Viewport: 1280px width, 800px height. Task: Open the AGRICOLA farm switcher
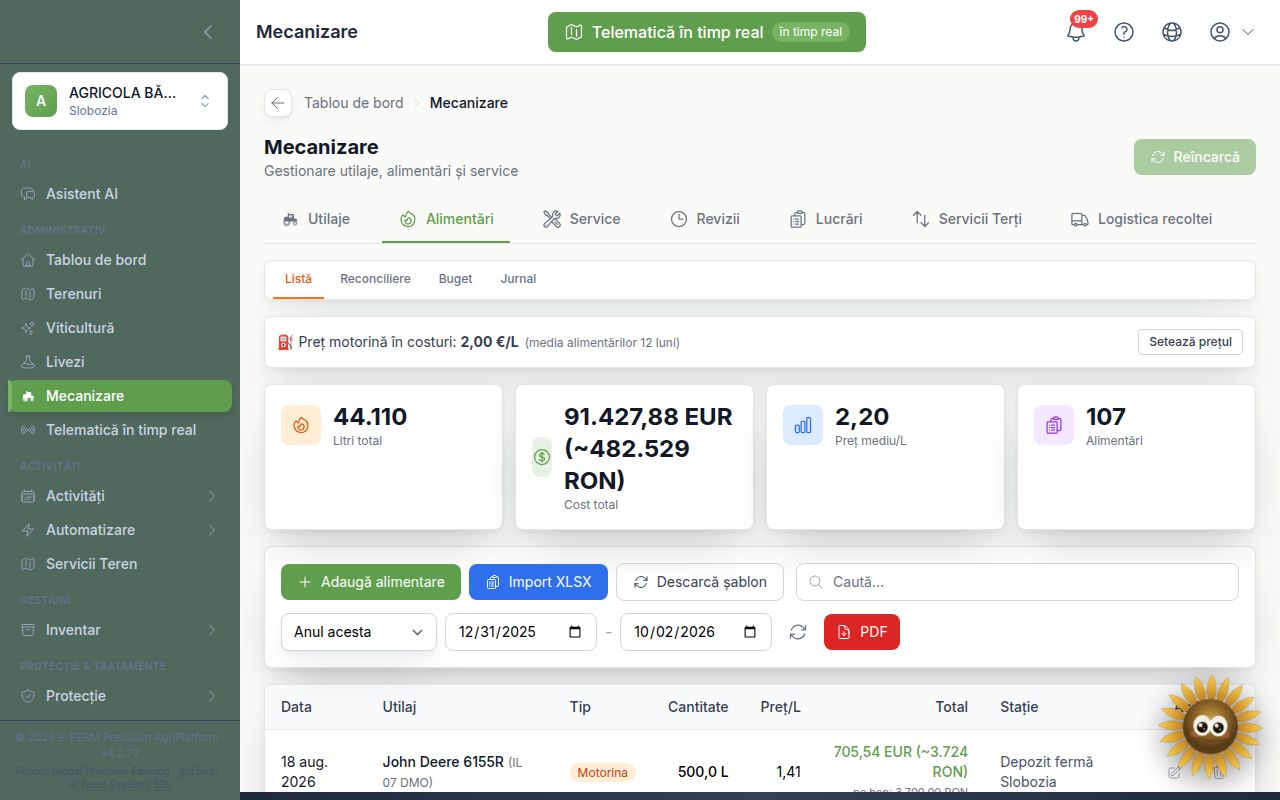click(120, 101)
